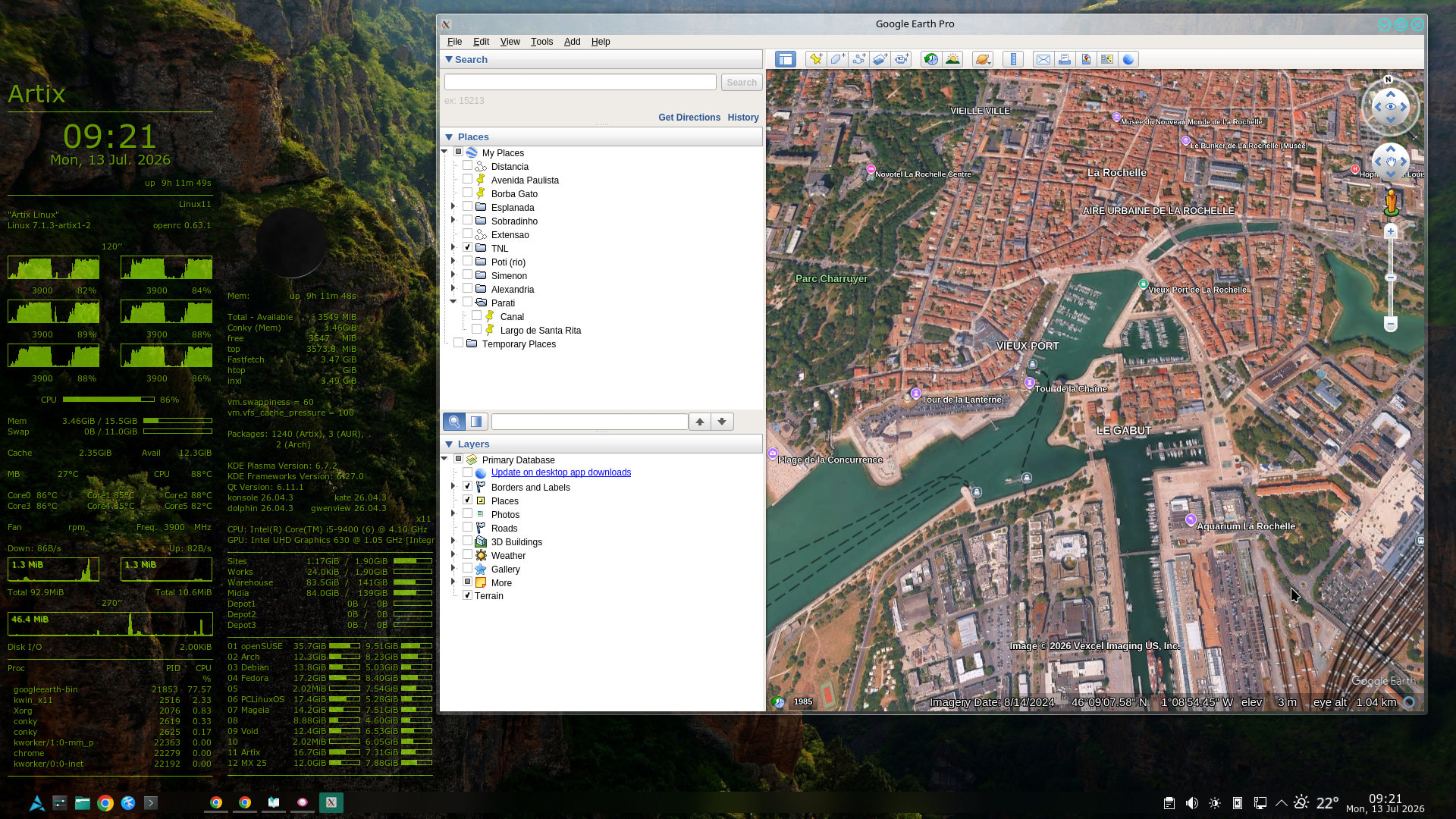Add a path with the toolbar tool

pos(858,59)
